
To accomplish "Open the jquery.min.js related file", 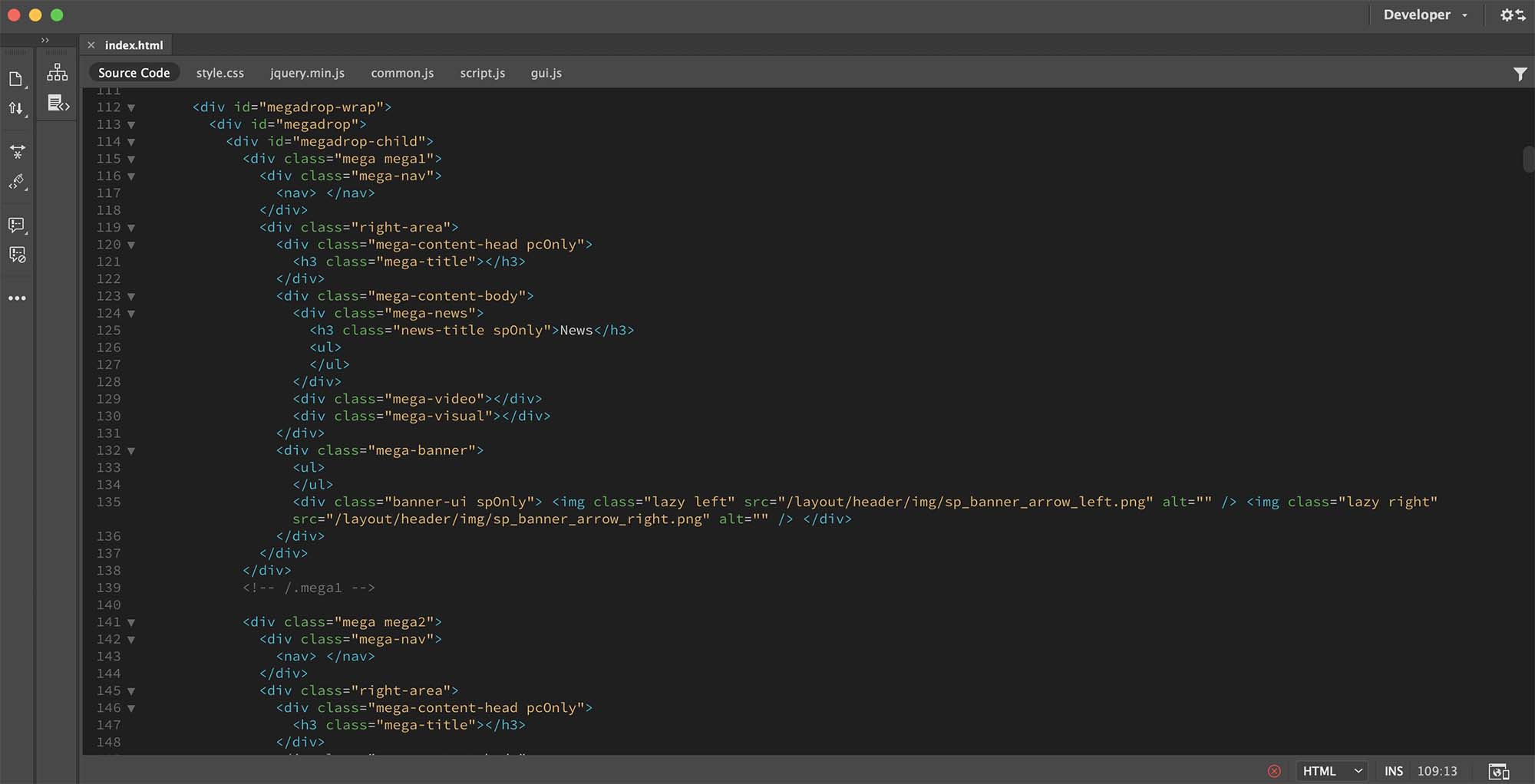I will tap(307, 73).
